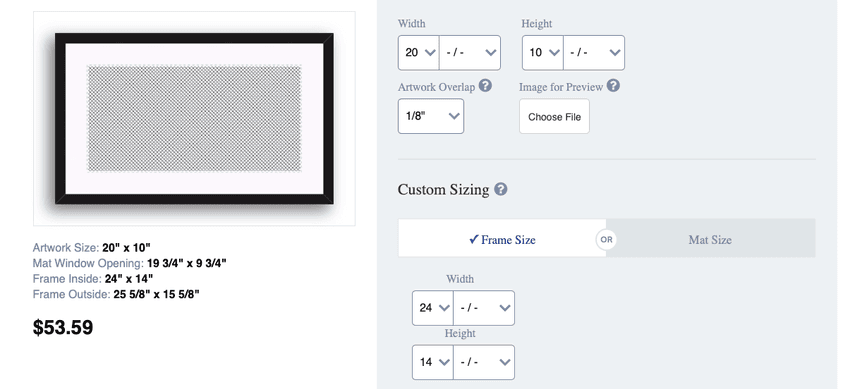Screen dimensions: 850x389
Task: Click the framed artwork preview image
Action: 194,119
